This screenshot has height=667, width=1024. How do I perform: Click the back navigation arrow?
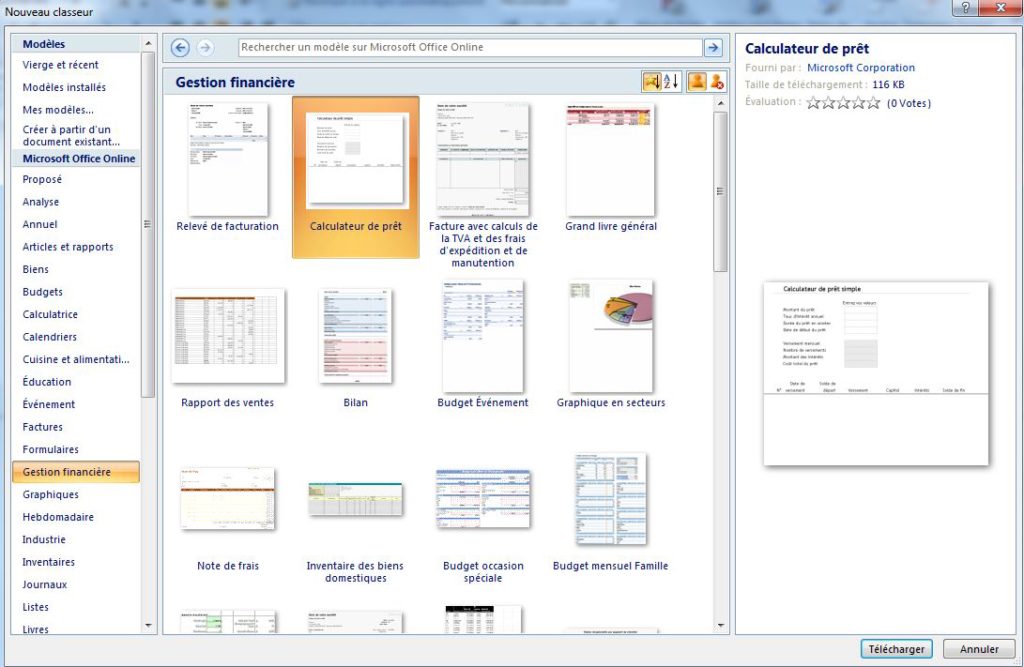180,47
